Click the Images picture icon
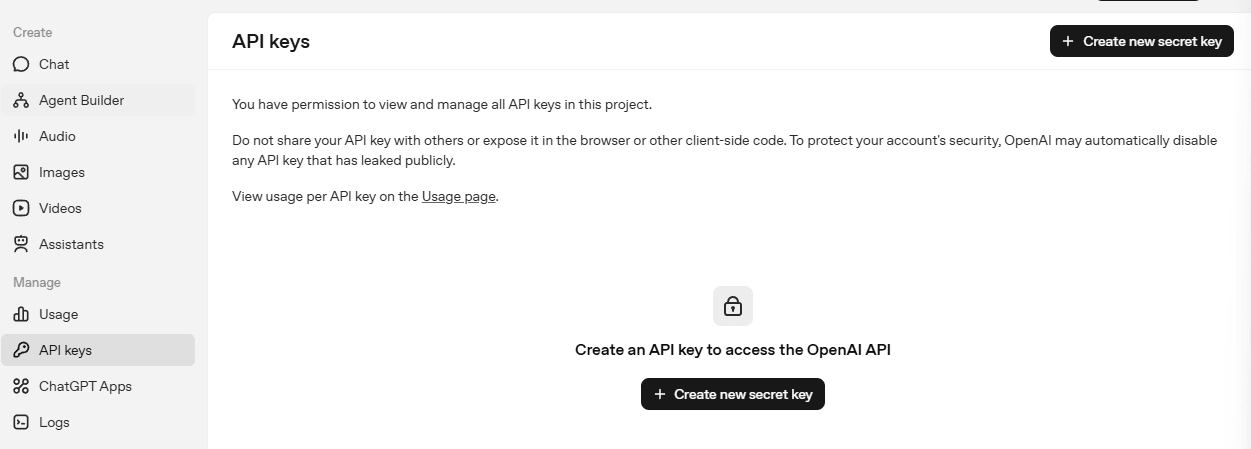 click(21, 172)
